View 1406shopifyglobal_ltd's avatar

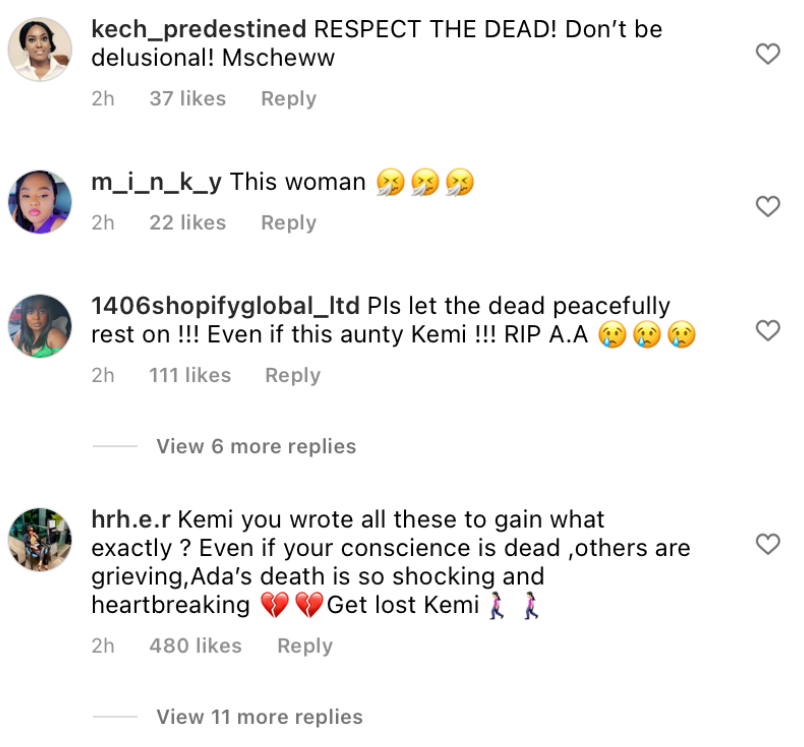point(39,327)
